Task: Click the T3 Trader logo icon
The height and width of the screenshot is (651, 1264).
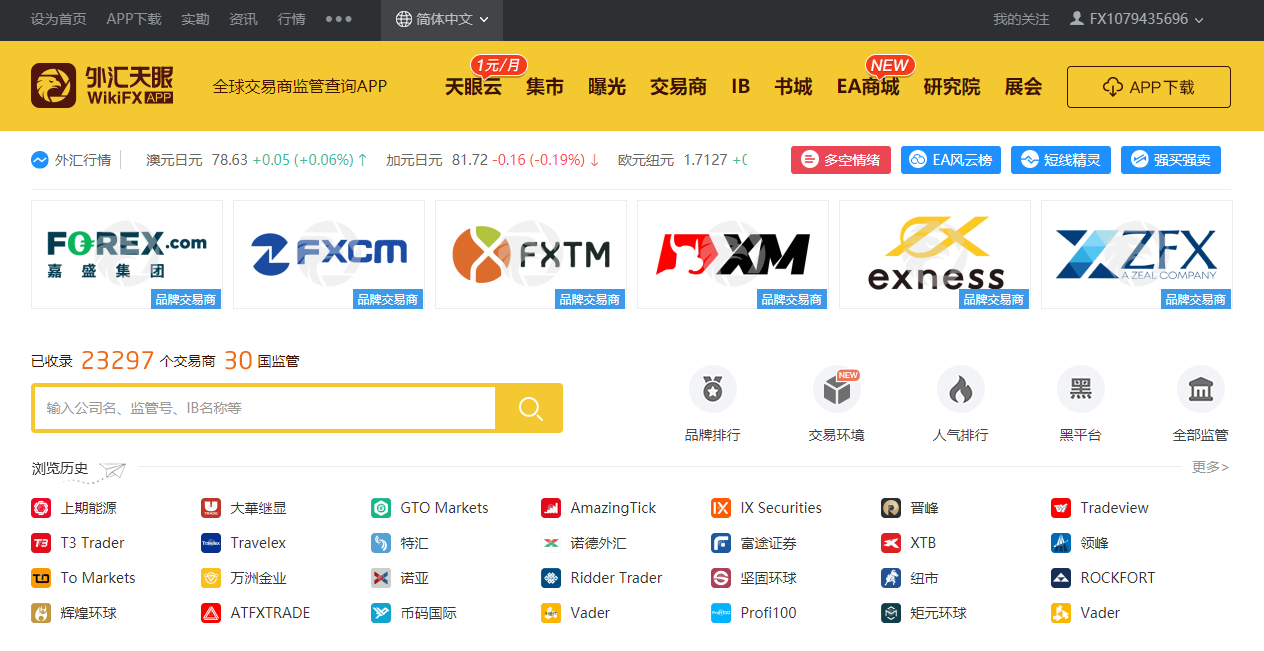Action: (41, 543)
